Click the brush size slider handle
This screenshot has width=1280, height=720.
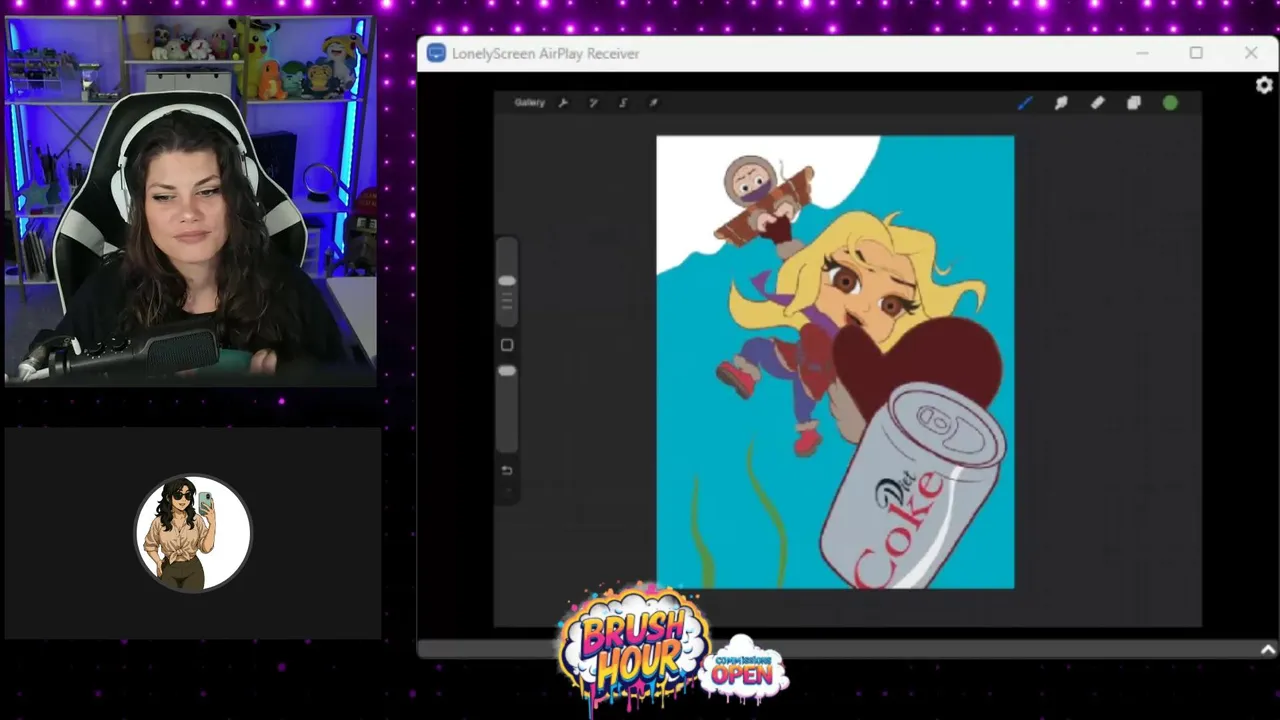click(507, 281)
